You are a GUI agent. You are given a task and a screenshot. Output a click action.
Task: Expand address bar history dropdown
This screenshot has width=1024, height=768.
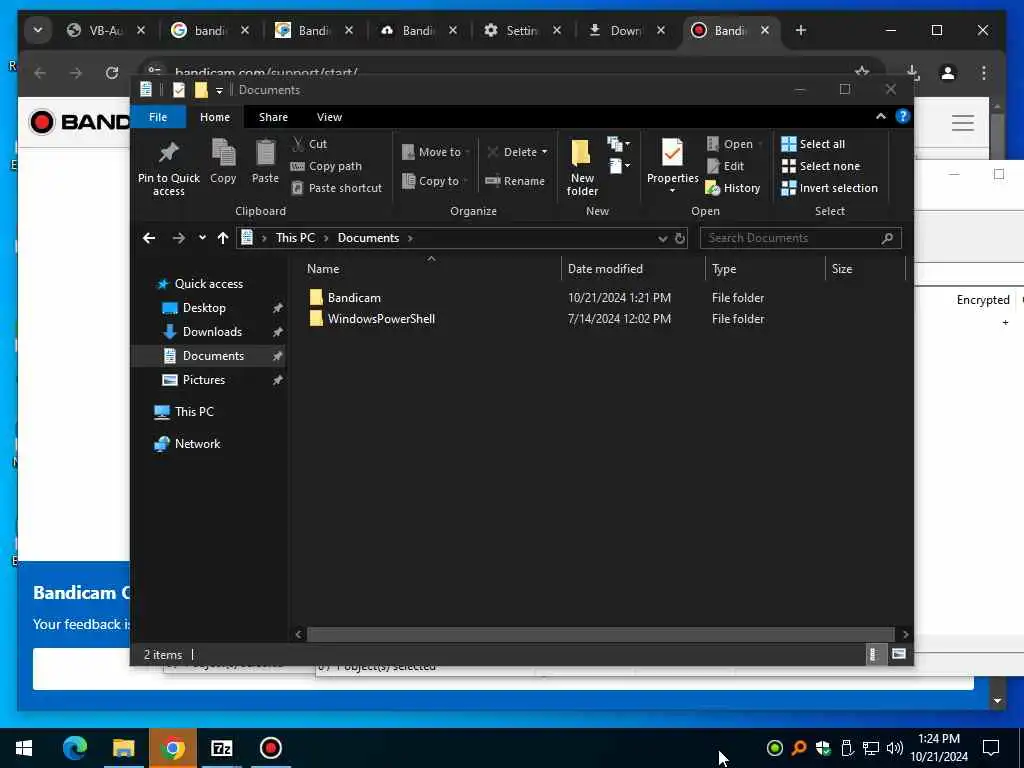662,239
